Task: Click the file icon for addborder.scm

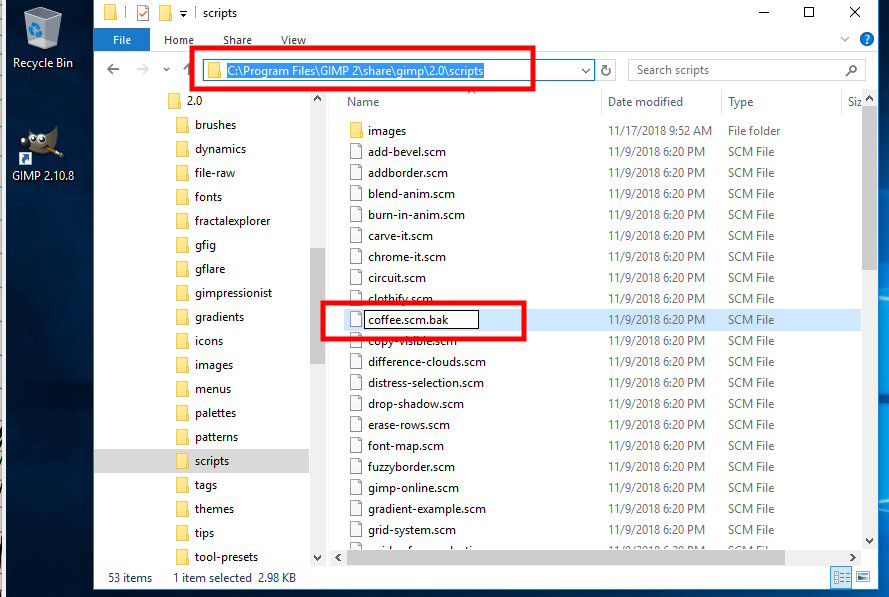Action: 356,172
